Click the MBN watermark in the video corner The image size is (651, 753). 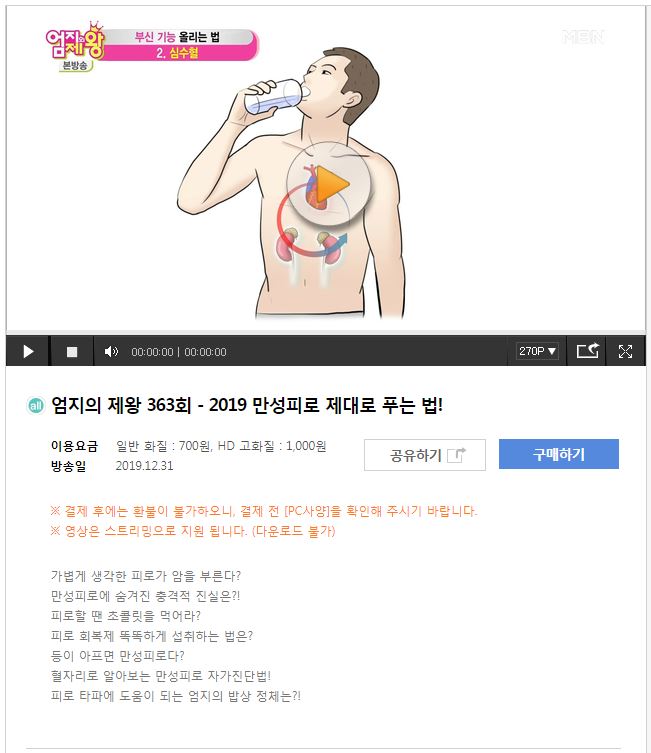583,37
